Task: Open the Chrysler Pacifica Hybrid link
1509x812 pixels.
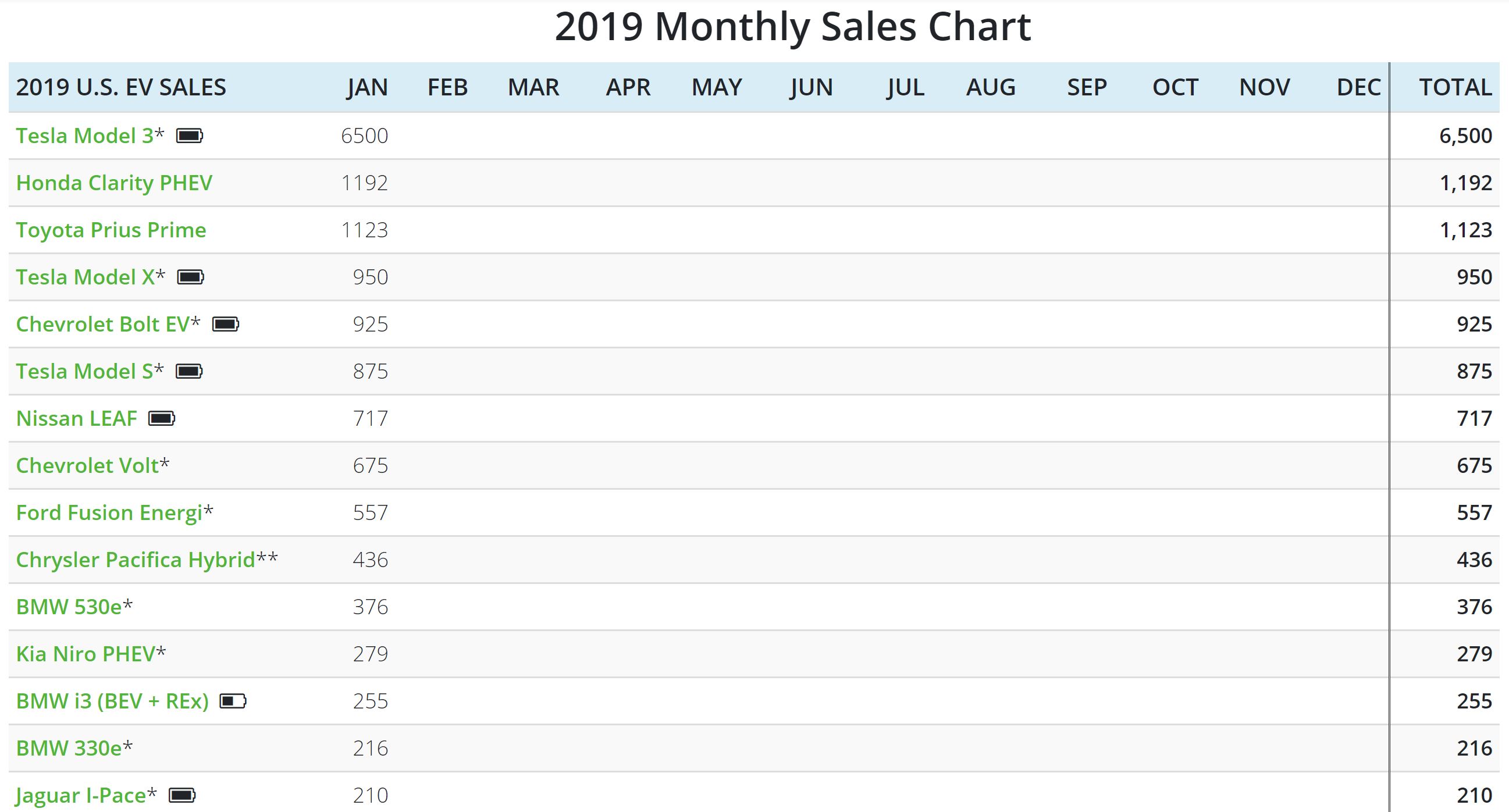Action: 136,560
